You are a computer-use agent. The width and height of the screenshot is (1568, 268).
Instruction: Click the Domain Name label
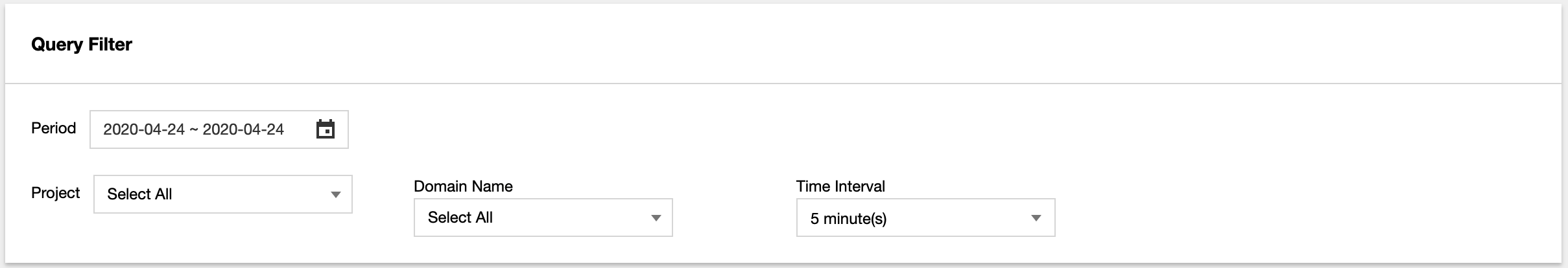click(463, 186)
